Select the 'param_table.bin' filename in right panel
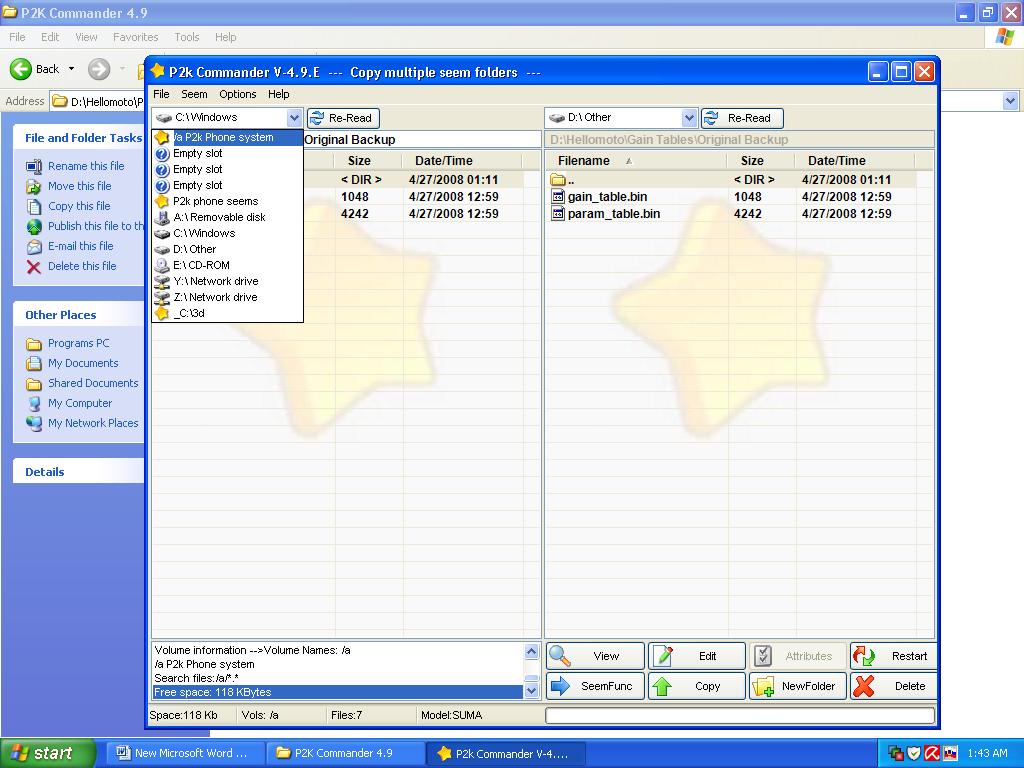The image size is (1024, 768). click(614, 214)
